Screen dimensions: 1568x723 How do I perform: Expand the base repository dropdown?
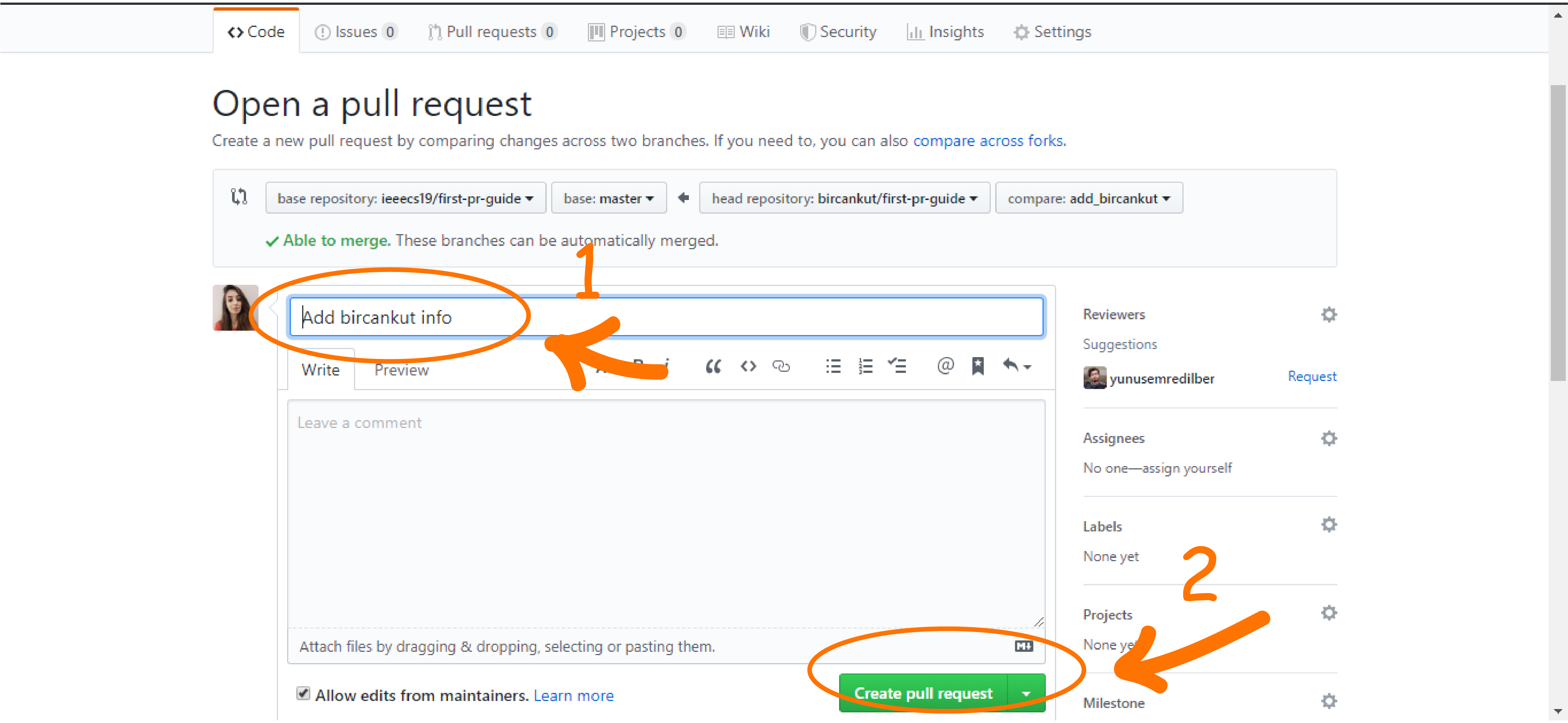coord(405,199)
